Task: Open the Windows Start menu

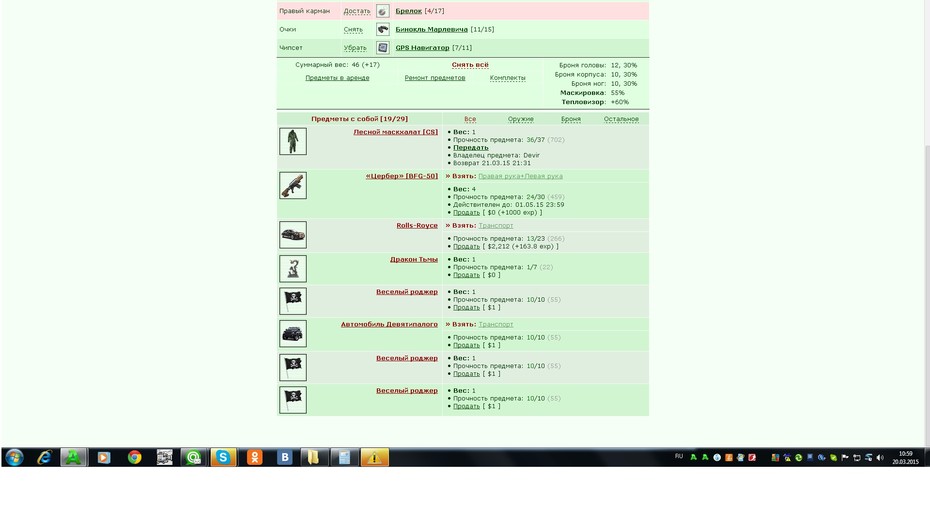Action: tap(14, 457)
